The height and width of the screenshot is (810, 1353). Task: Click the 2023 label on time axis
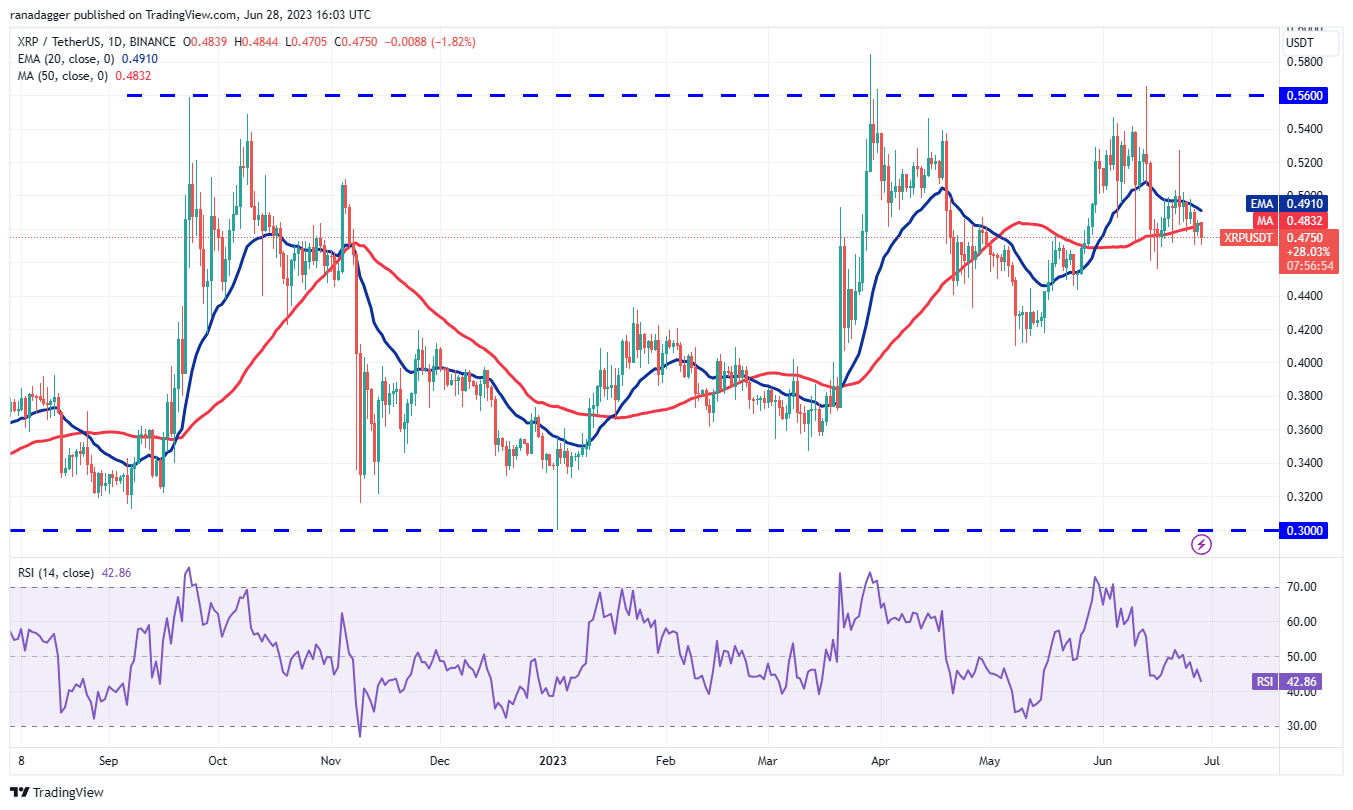pos(554,761)
